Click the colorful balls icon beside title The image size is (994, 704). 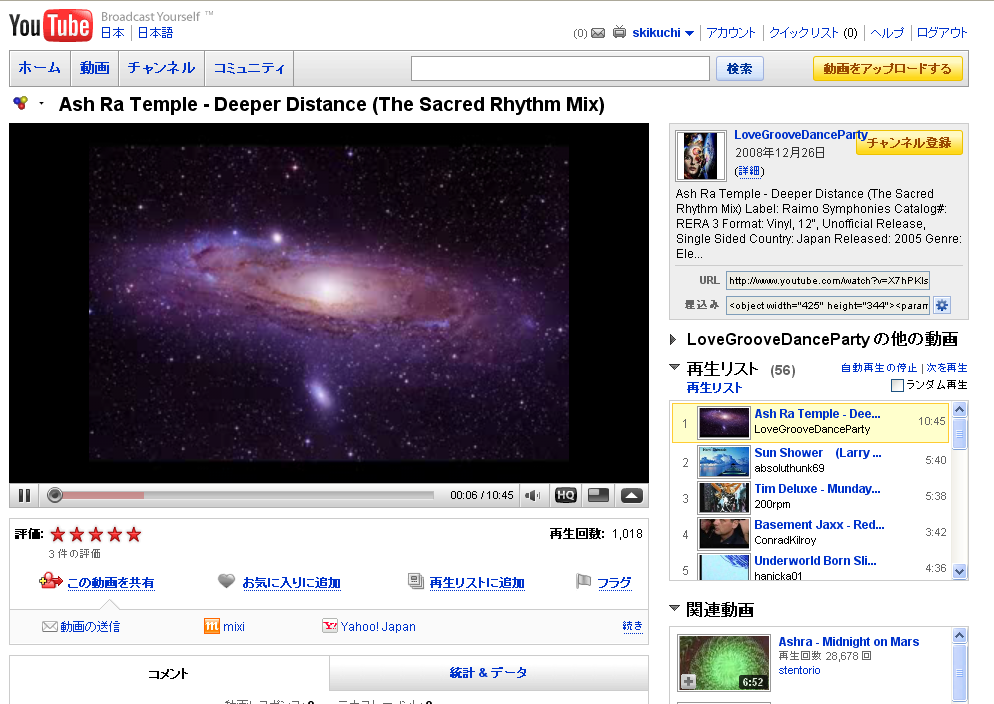tap(20, 103)
